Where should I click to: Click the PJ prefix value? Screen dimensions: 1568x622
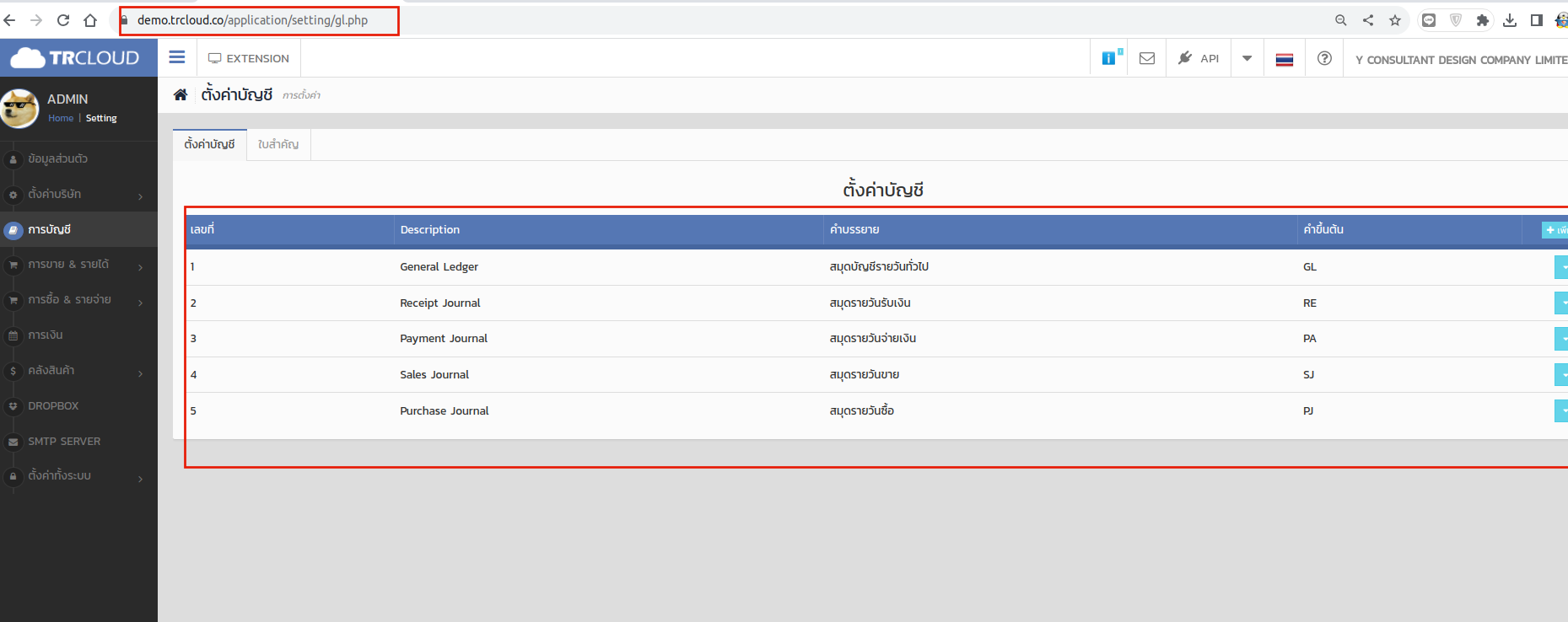tap(1308, 410)
